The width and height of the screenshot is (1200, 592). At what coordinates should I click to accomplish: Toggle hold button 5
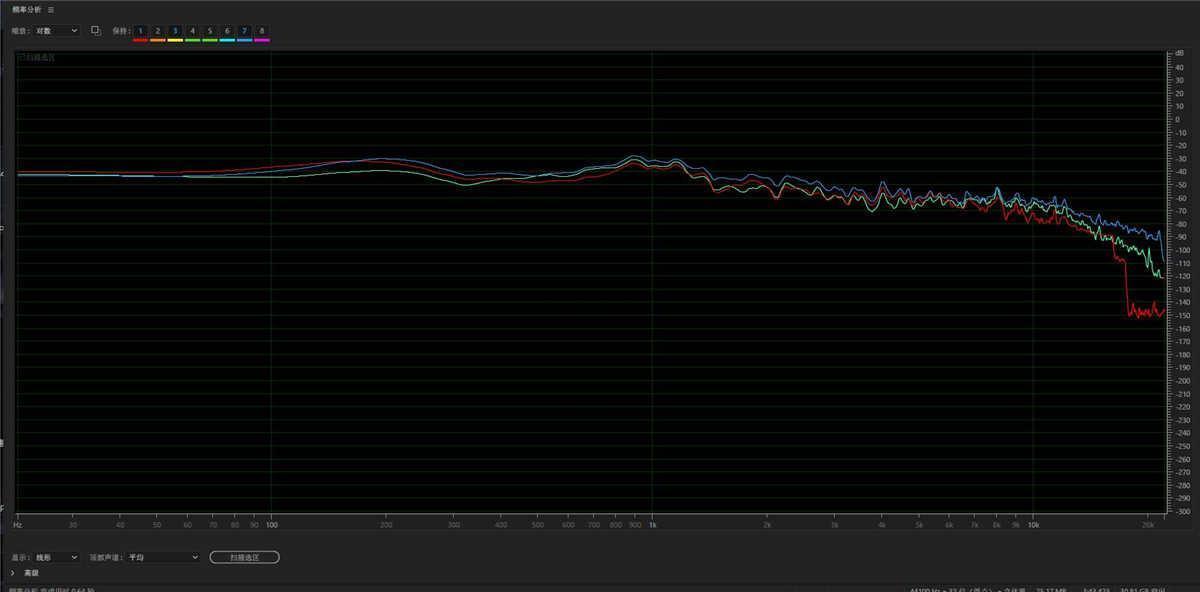(x=210, y=31)
